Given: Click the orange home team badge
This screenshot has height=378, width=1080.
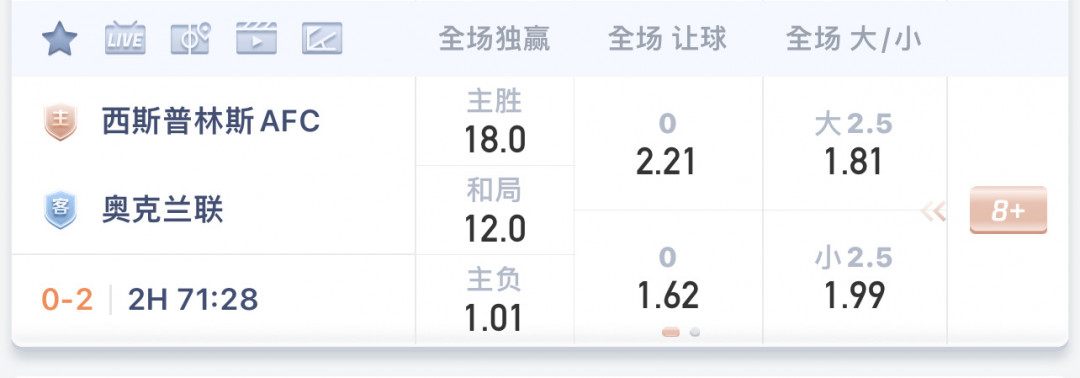Looking at the screenshot, I should tap(61, 122).
